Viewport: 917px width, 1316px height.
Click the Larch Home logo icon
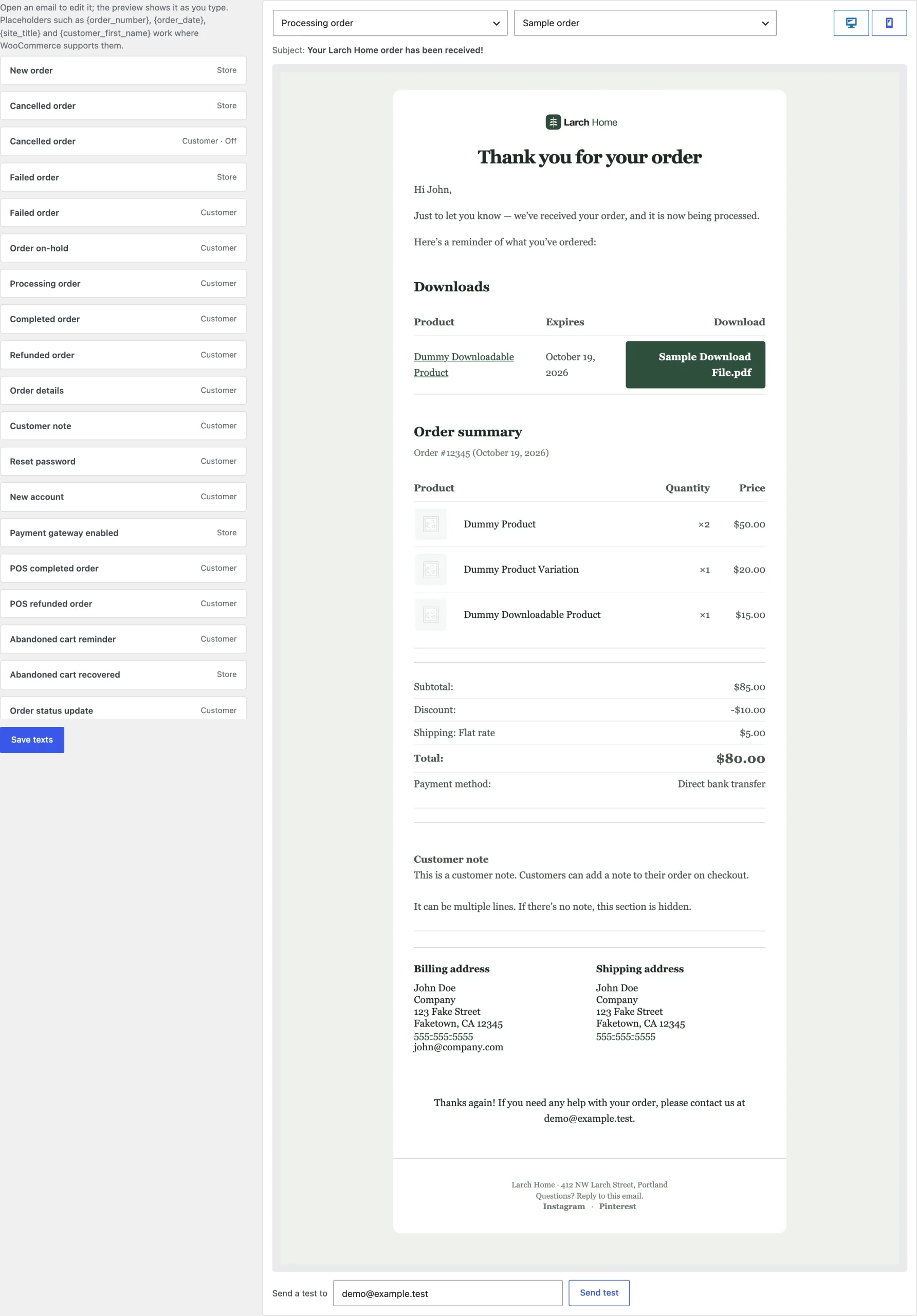553,122
